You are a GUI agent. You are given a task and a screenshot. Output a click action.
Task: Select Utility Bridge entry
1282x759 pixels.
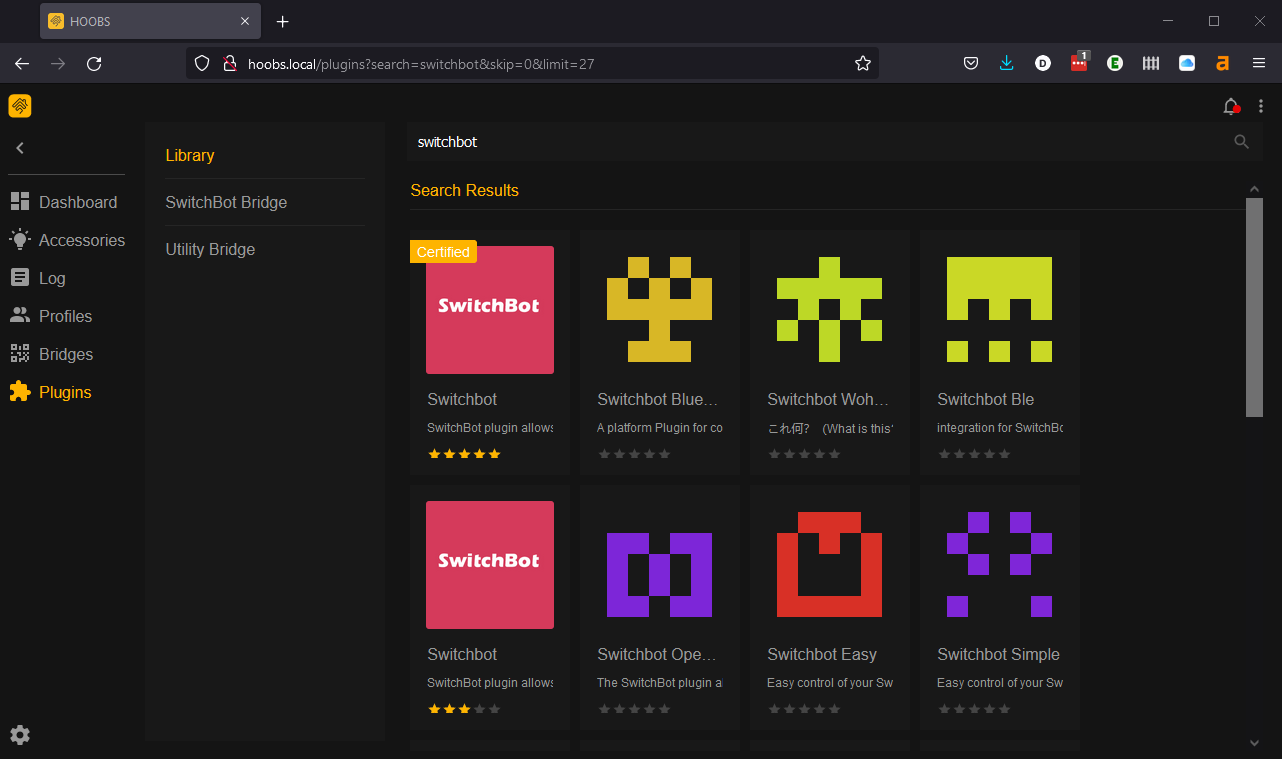(x=210, y=249)
